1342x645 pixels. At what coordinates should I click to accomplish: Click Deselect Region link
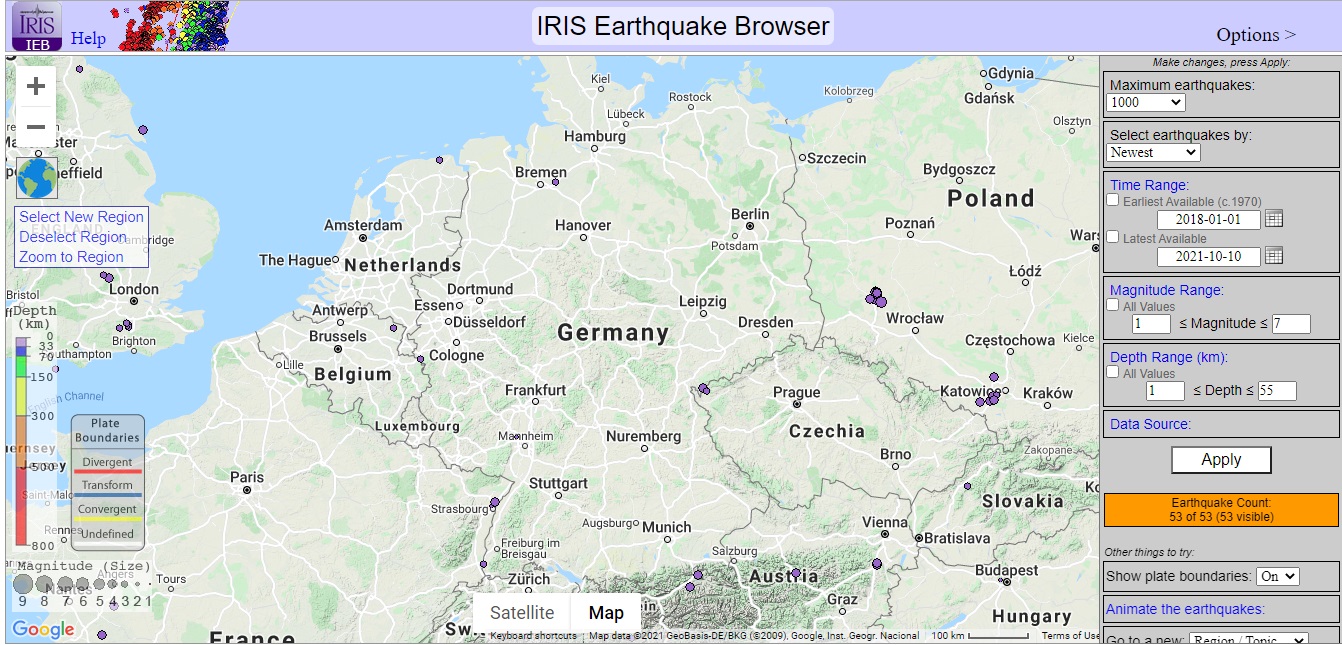73,237
